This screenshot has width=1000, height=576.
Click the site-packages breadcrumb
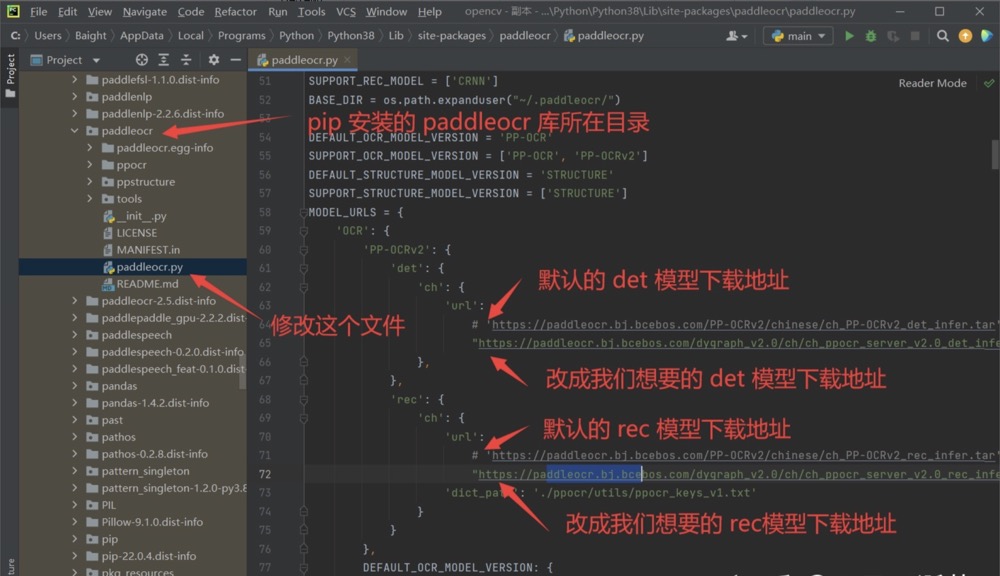pos(452,36)
